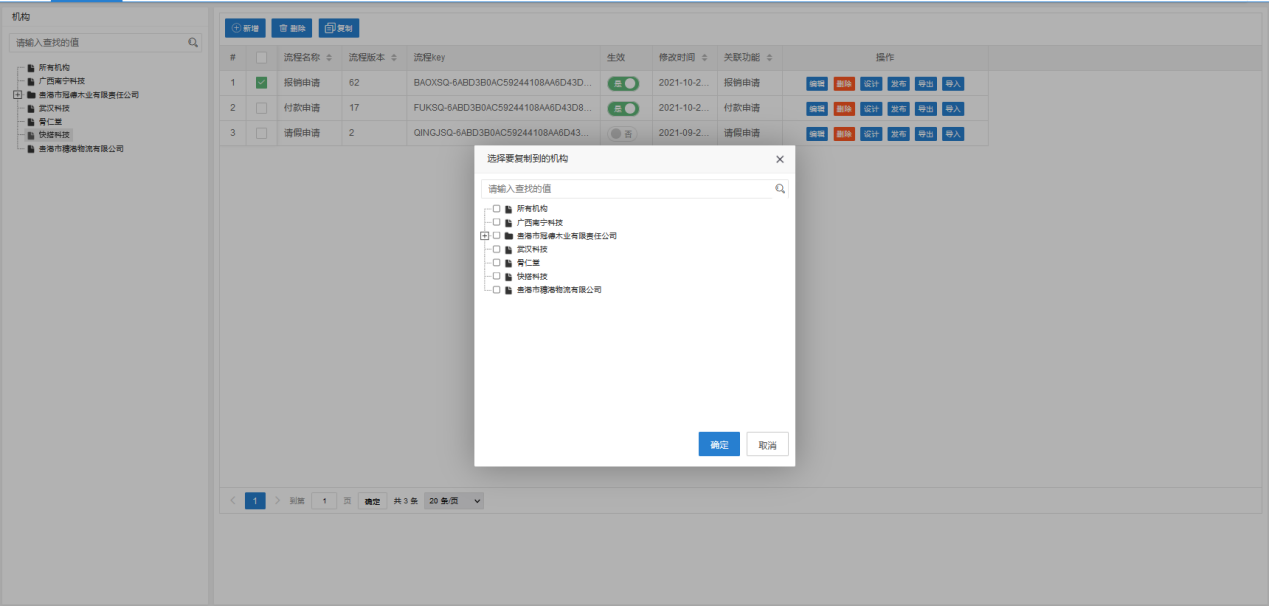Viewport: 1269px width, 606px height.
Task: Check the 所有机构 checkbox in the dialog
Action: [496, 209]
